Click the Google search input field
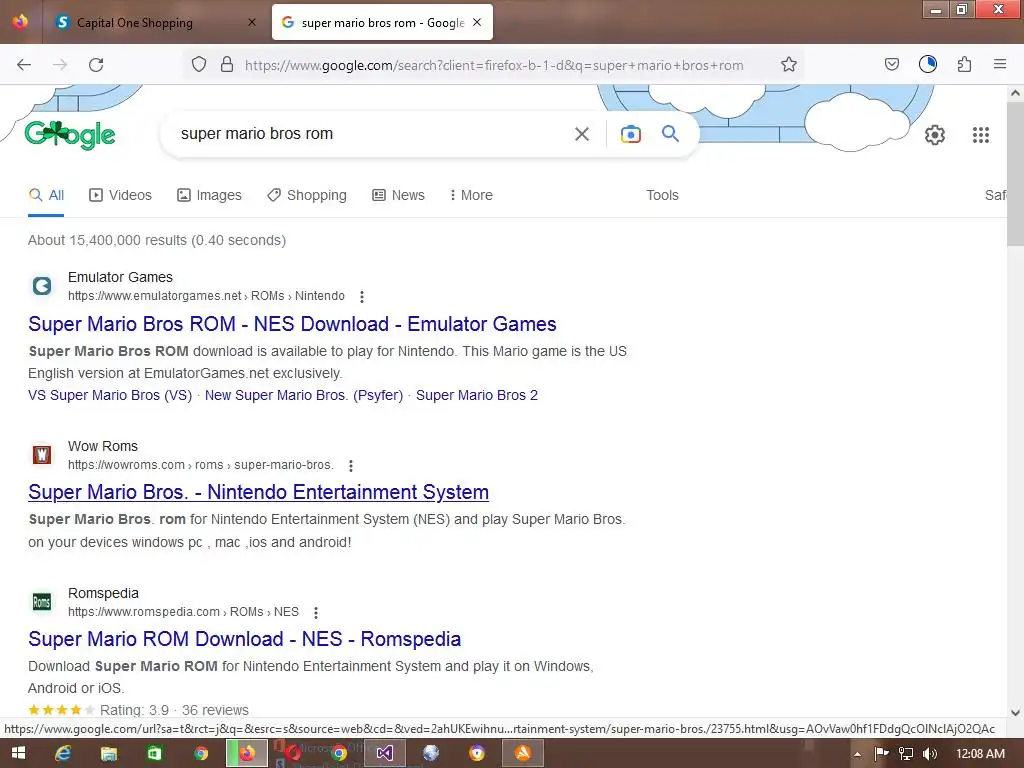This screenshot has width=1024, height=768. [x=372, y=134]
